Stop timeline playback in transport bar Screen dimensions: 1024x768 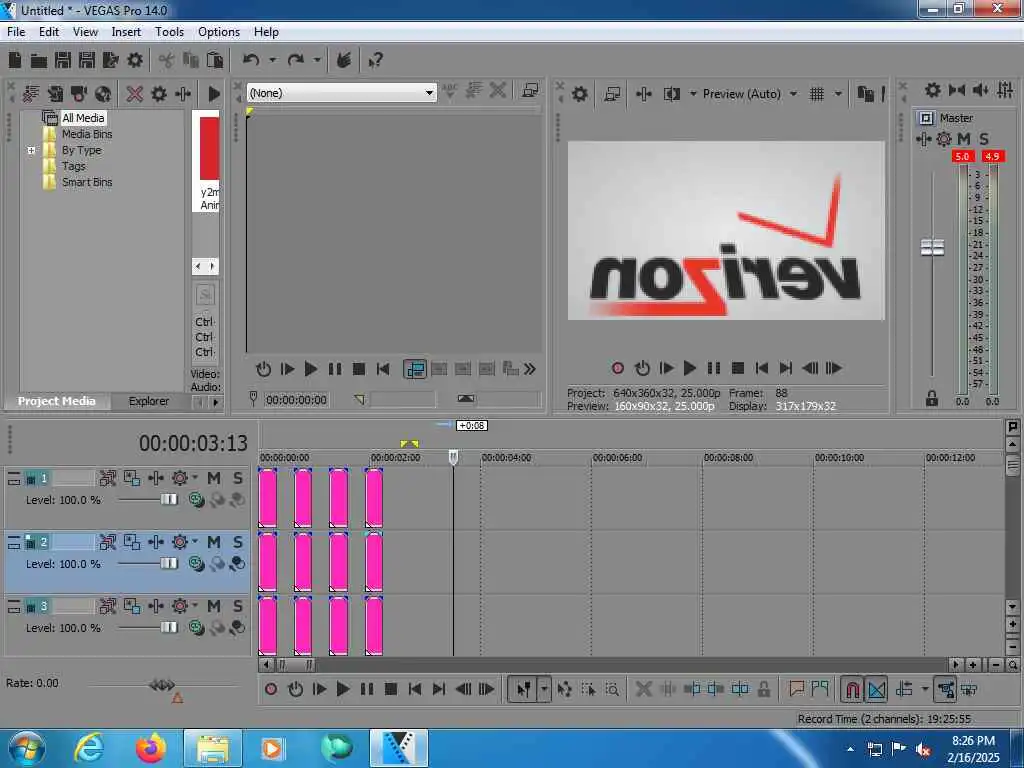point(391,689)
